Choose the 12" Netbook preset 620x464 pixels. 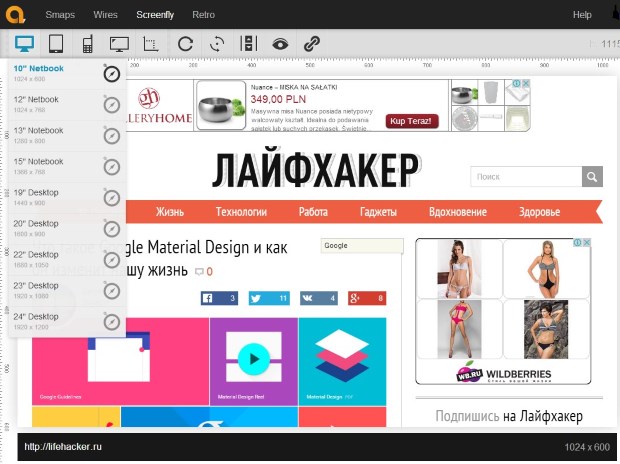66,104
